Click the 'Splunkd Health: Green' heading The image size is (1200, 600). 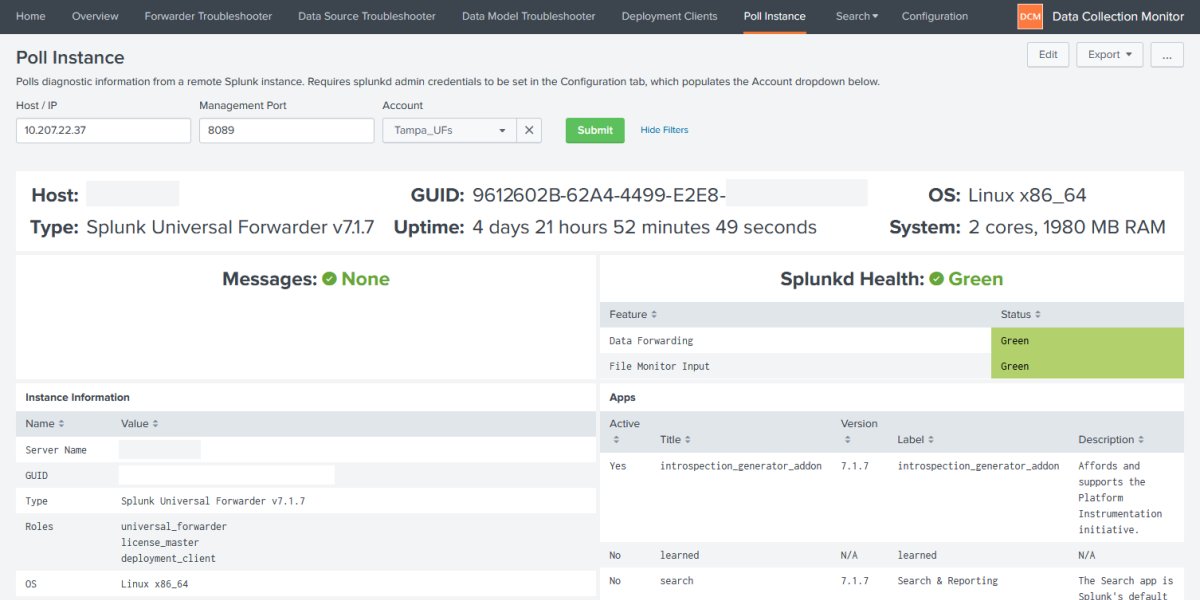point(892,279)
